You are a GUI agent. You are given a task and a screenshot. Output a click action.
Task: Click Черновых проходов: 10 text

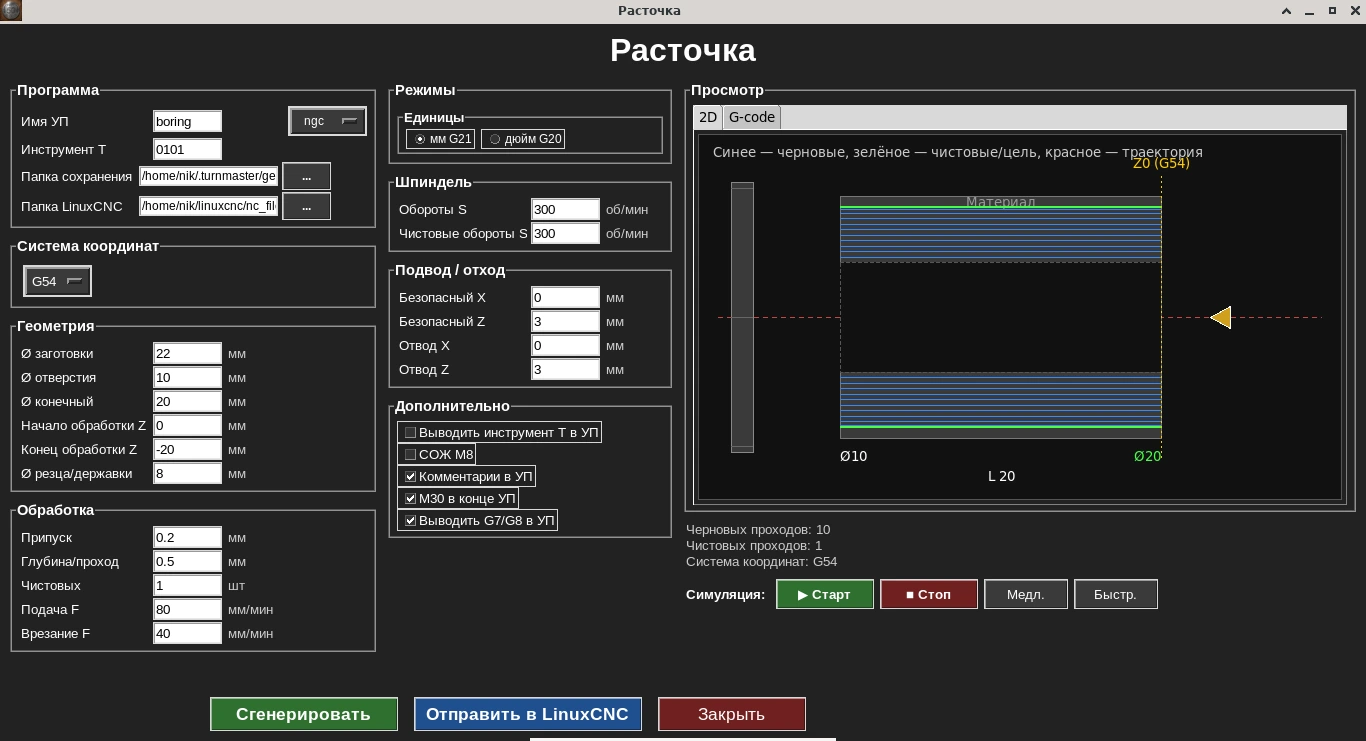tap(758, 530)
